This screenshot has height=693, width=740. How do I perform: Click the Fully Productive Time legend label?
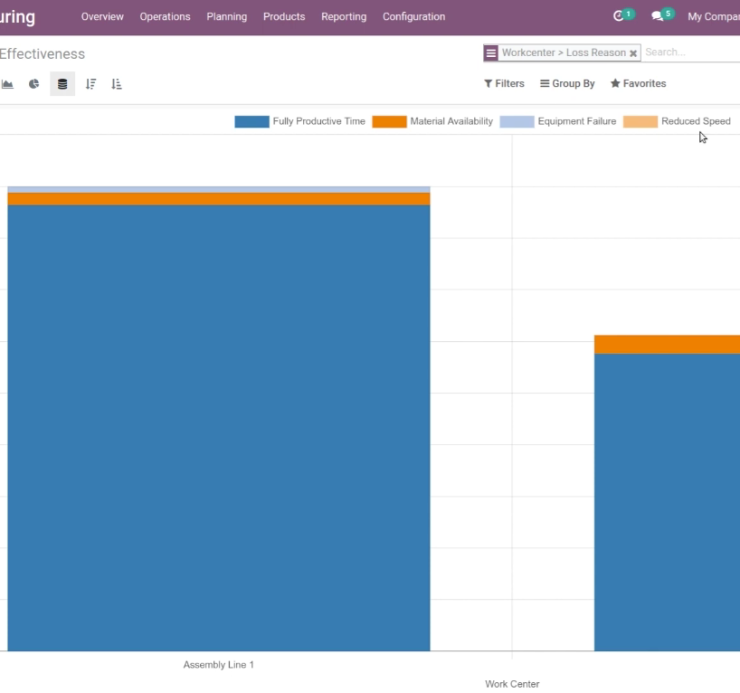point(319,121)
